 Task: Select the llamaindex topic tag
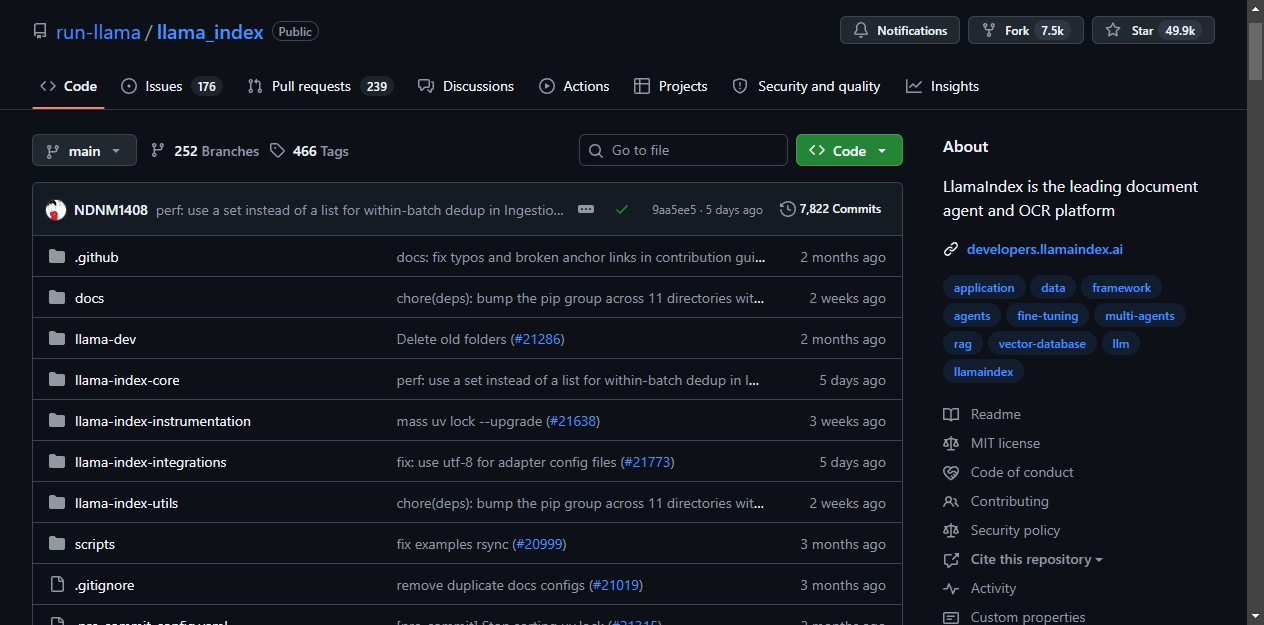[x=984, y=371]
